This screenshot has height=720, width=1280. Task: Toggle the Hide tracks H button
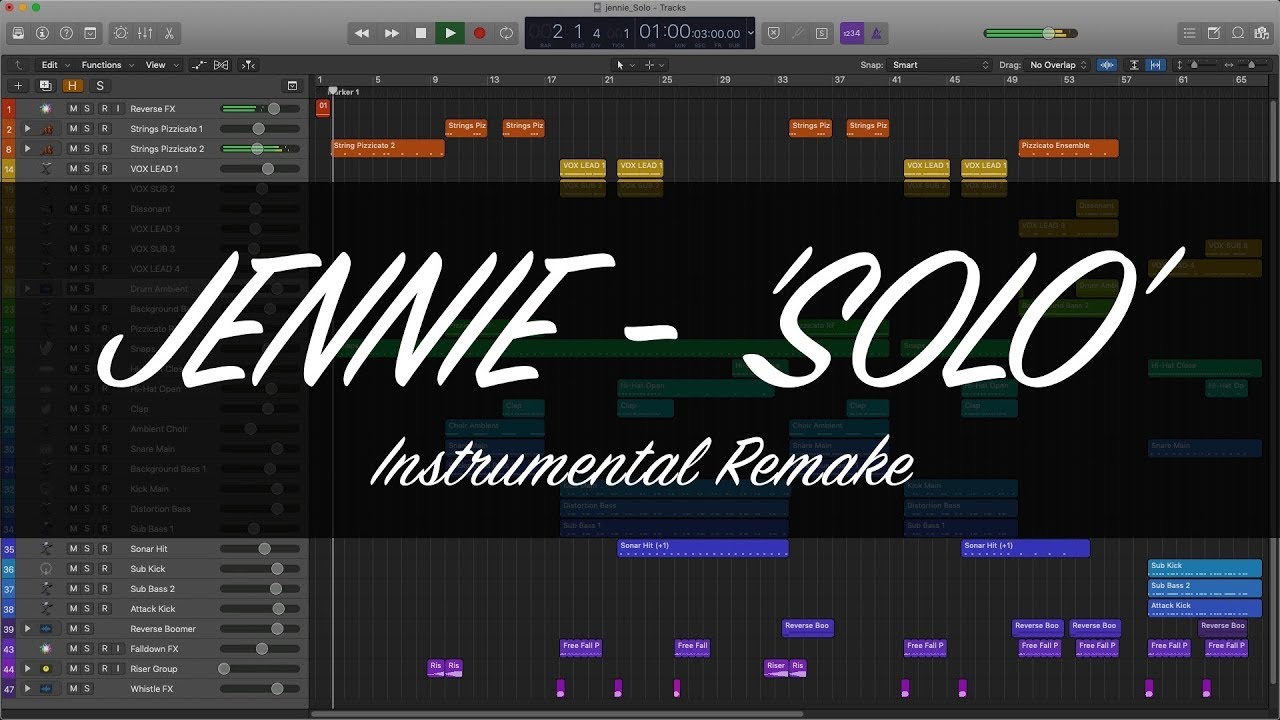pos(73,86)
